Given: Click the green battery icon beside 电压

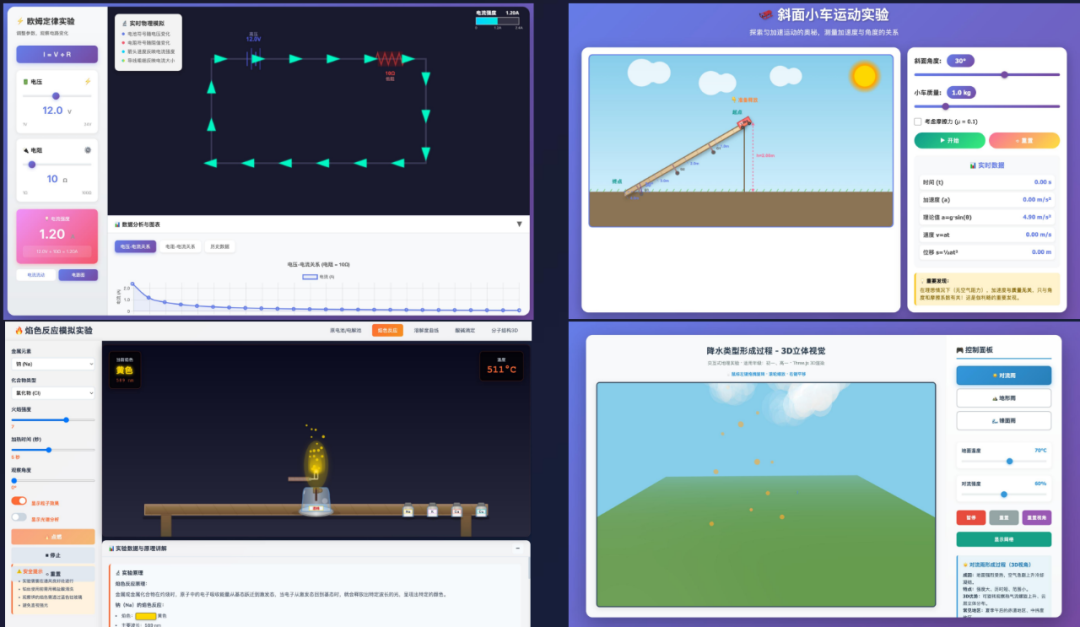Looking at the screenshot, I should tap(25, 81).
